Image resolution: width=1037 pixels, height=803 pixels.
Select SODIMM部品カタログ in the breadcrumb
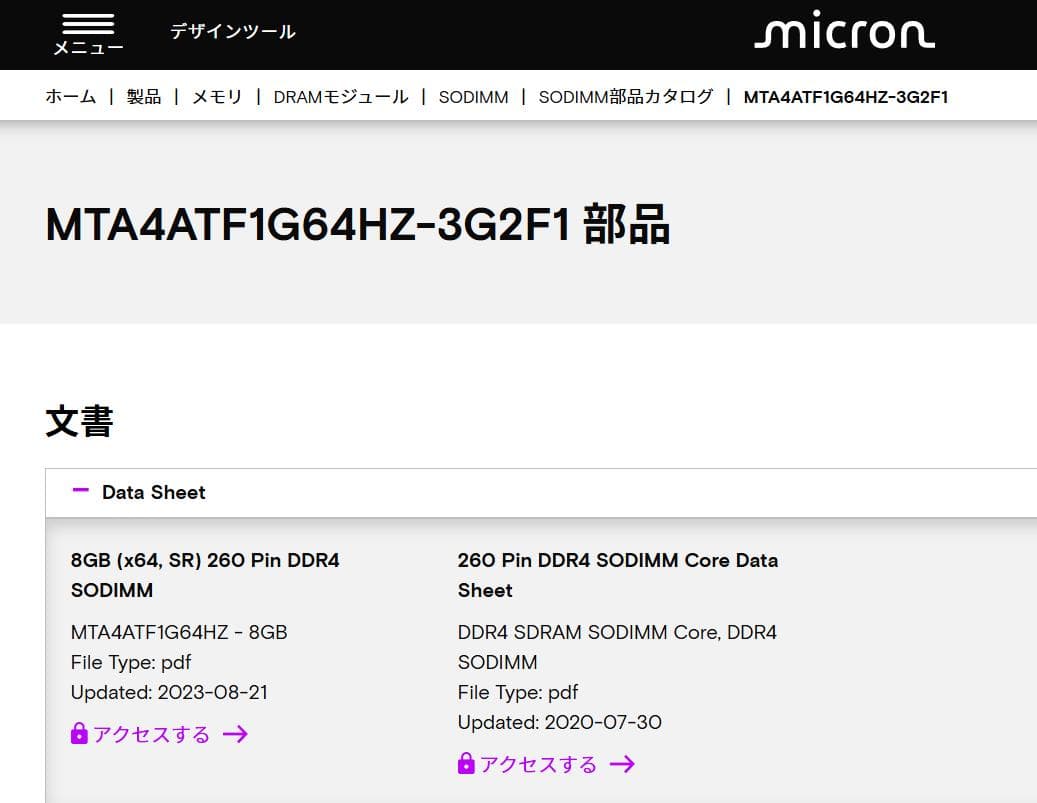[626, 97]
